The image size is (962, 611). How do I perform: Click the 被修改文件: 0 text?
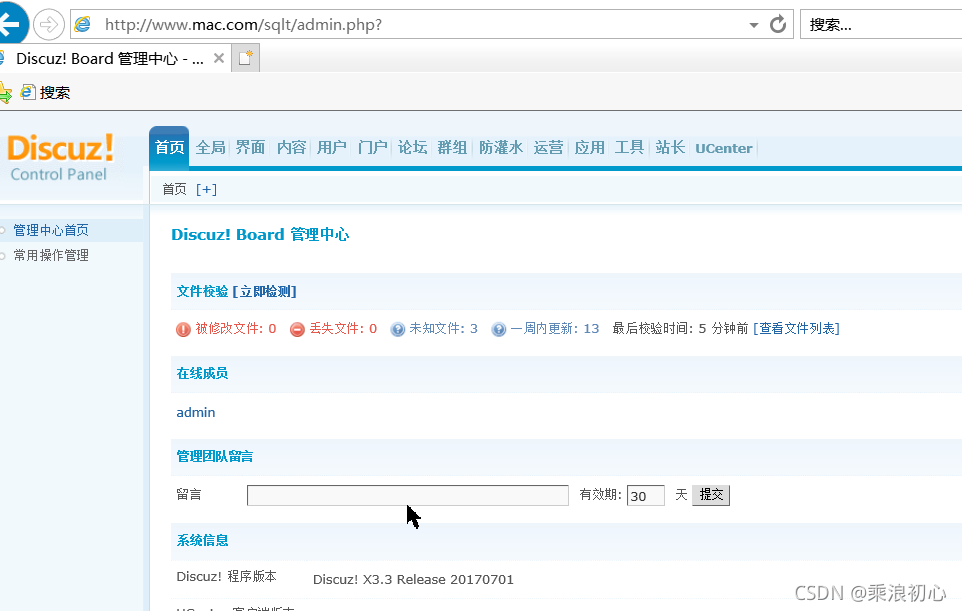[x=236, y=328]
